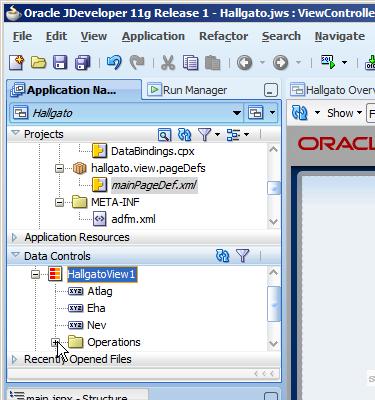Open the Show dropdown in overview

(x=344, y=113)
